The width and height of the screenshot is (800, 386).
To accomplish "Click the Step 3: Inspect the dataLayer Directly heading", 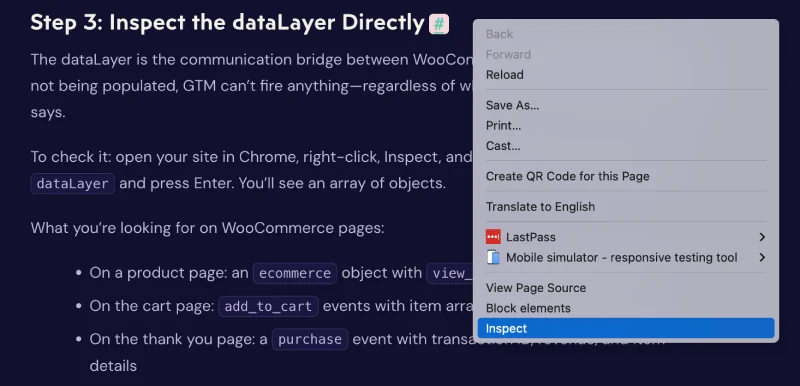I will [x=228, y=23].
